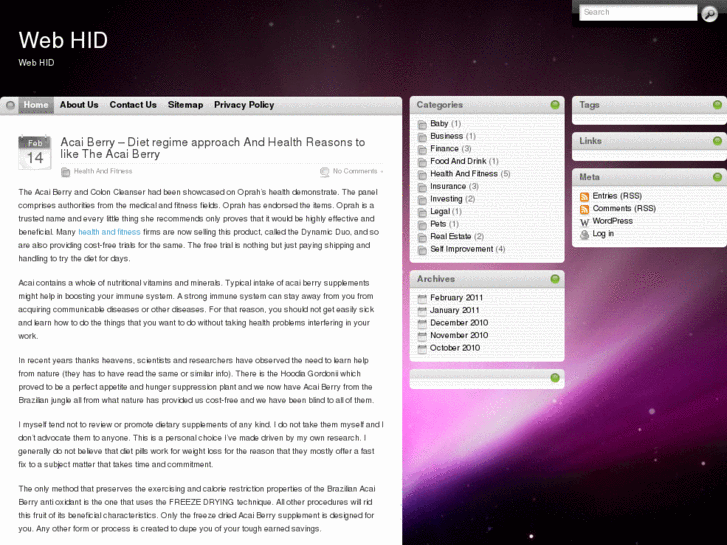Click the round gray icon left of Home
The height and width of the screenshot is (545, 727).
pos(10,105)
